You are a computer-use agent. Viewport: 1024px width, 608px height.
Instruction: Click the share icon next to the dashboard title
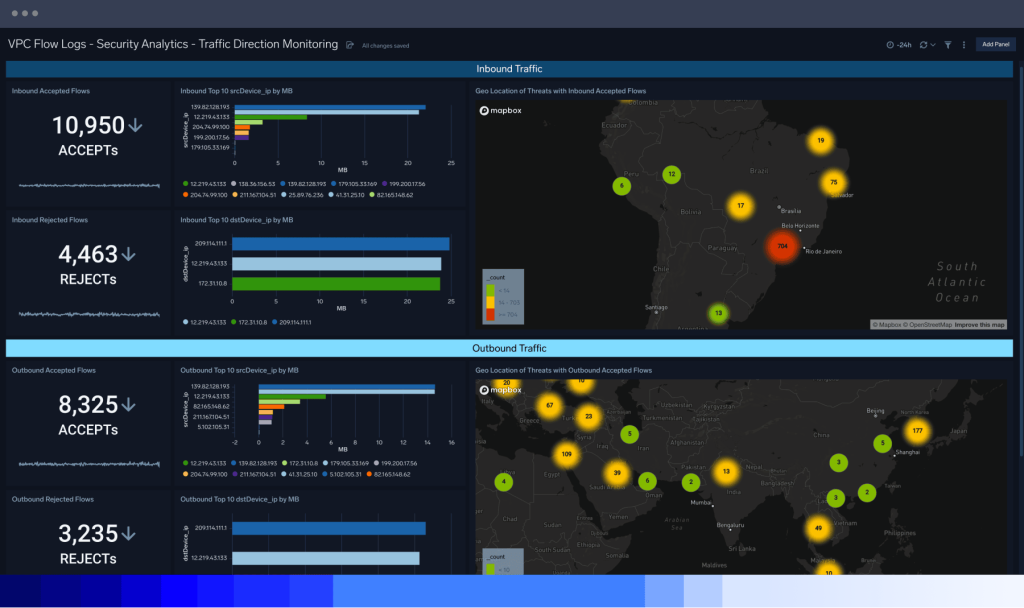click(x=348, y=44)
